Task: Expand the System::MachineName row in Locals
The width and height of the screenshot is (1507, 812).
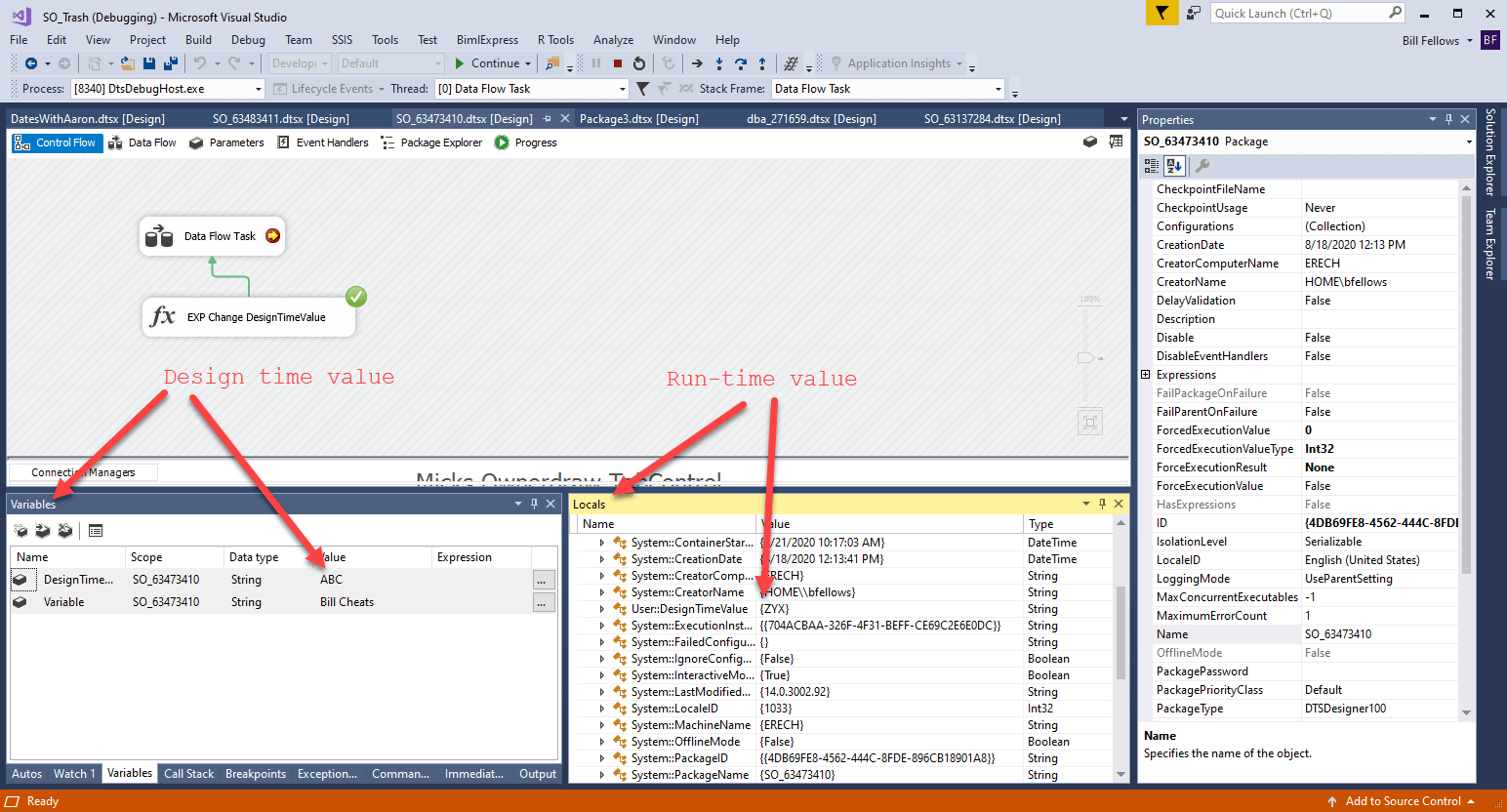Action: [602, 725]
